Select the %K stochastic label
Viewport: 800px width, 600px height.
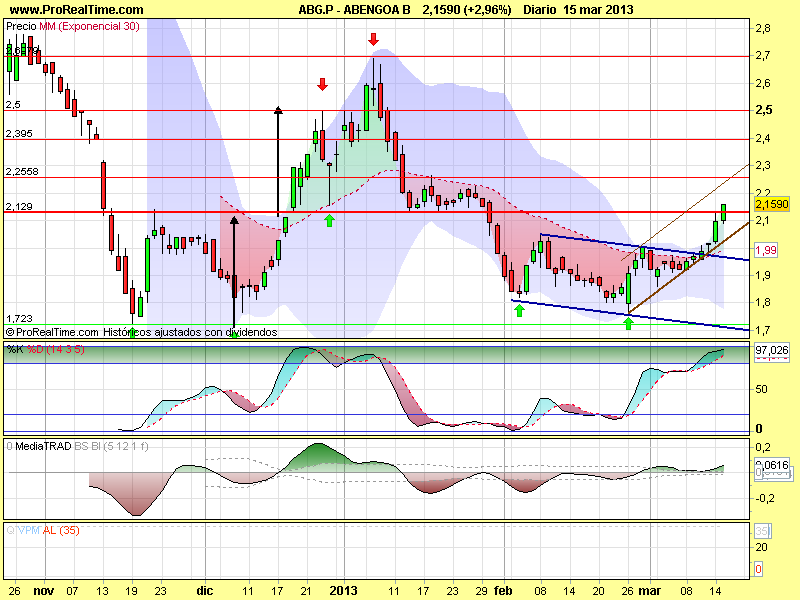click(15, 349)
